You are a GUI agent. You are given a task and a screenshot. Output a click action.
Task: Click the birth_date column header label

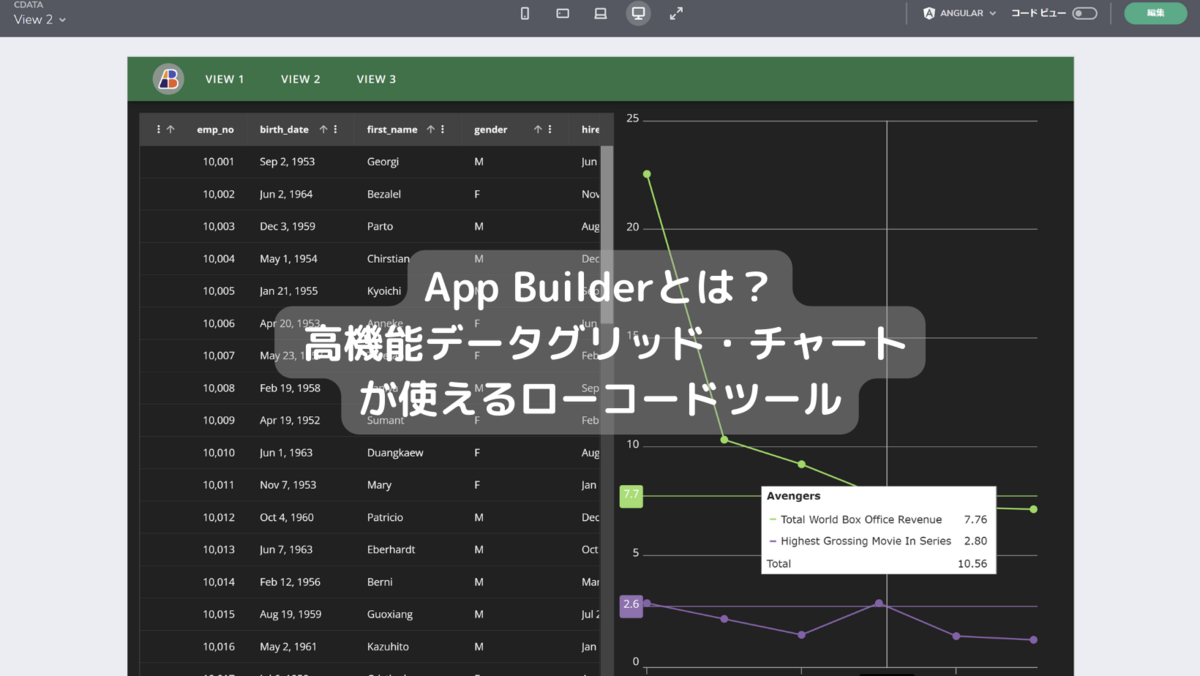(x=284, y=129)
